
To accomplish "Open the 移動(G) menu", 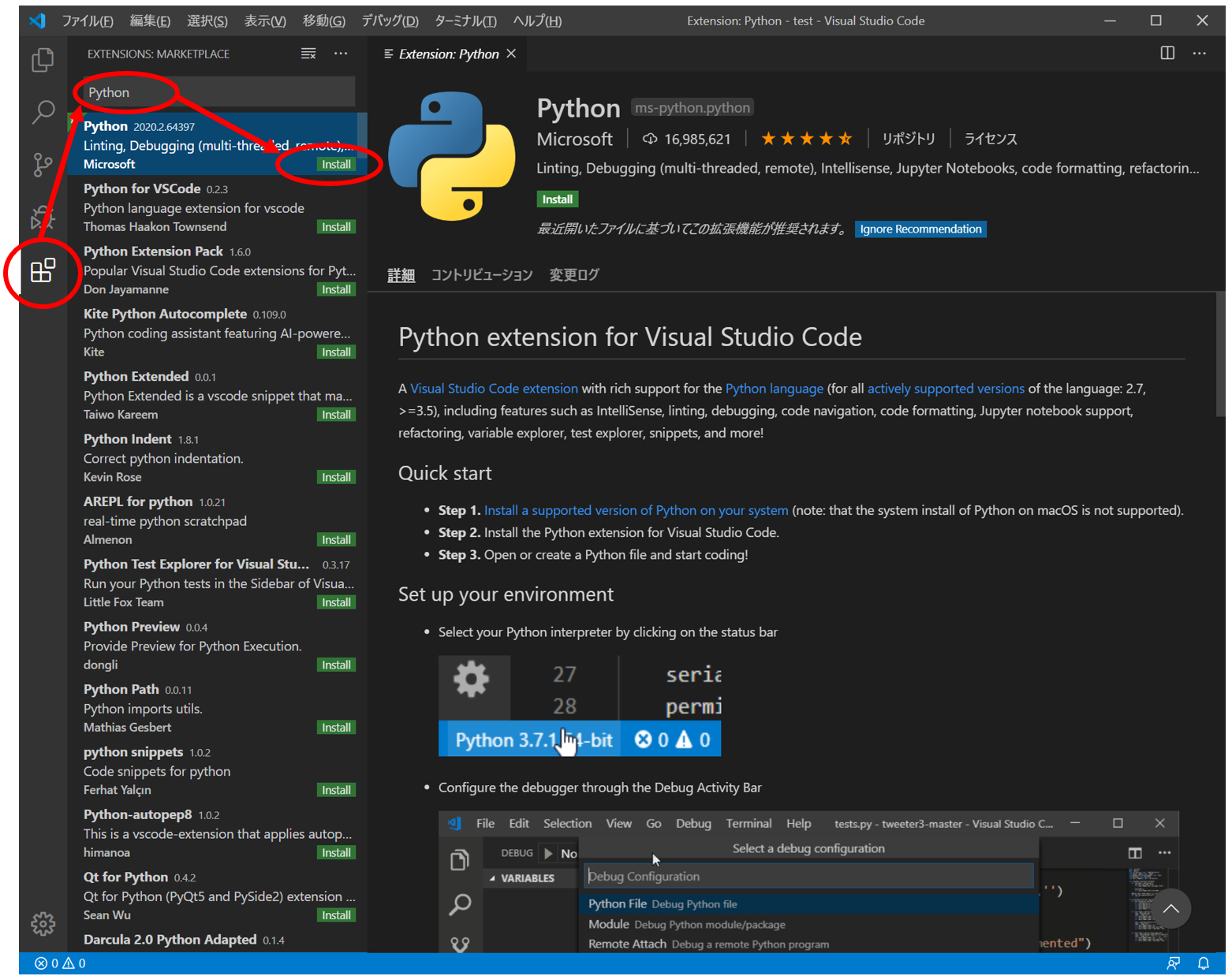I will click(x=324, y=20).
